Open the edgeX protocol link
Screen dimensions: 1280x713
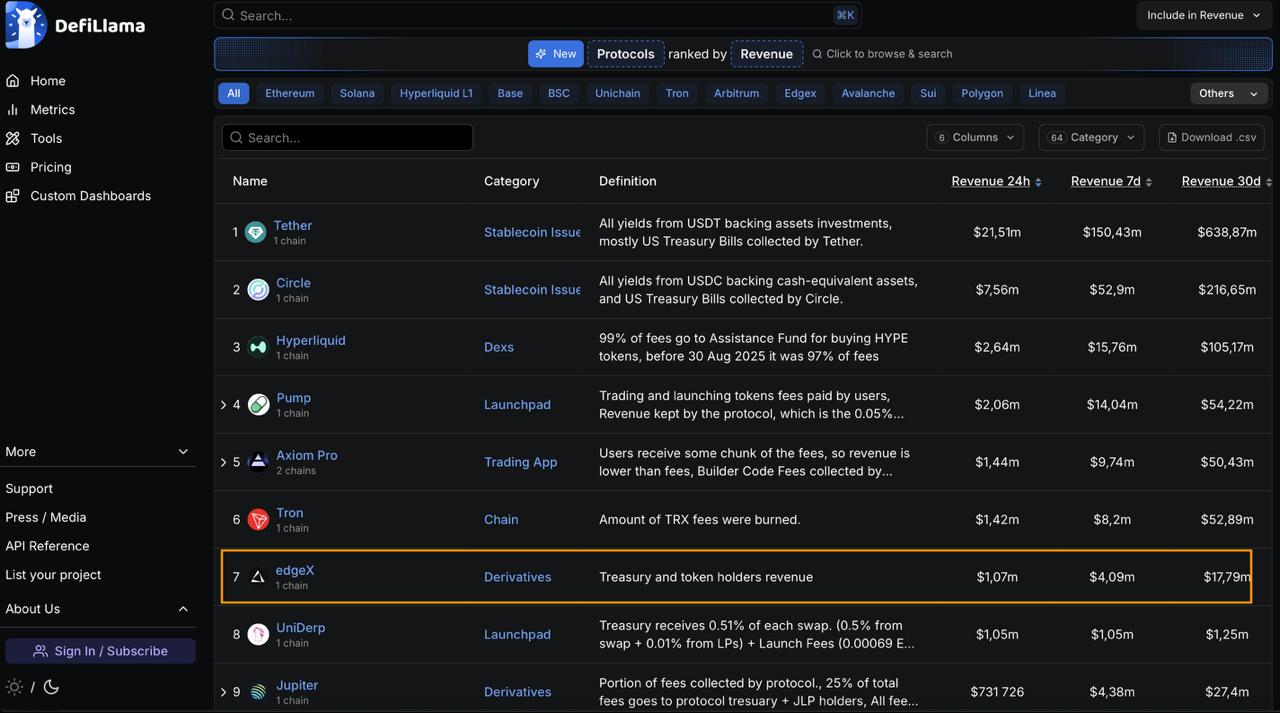pyautogui.click(x=295, y=570)
